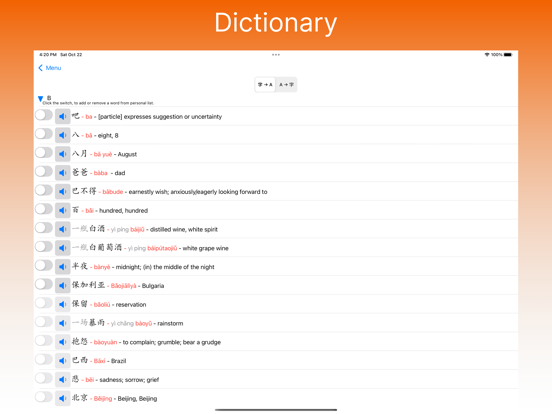Go back to Menu

tap(50, 68)
